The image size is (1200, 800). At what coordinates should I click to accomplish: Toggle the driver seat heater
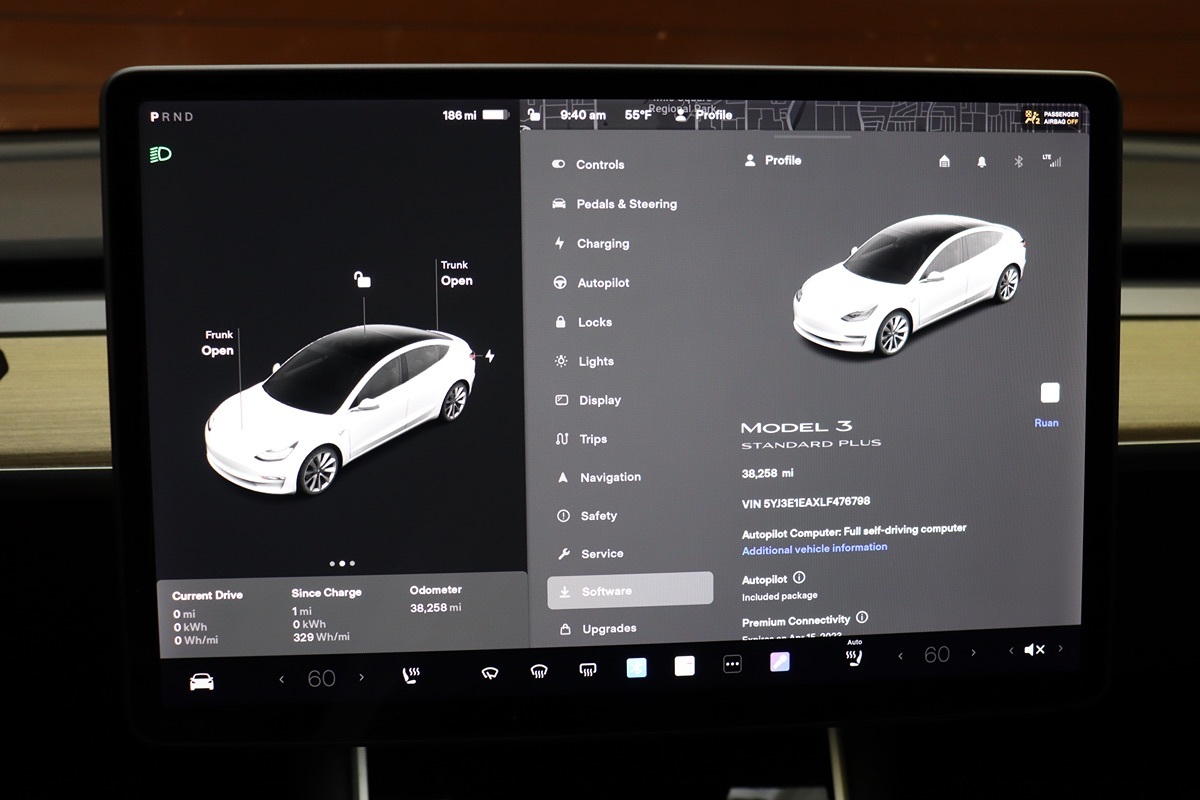click(x=410, y=676)
